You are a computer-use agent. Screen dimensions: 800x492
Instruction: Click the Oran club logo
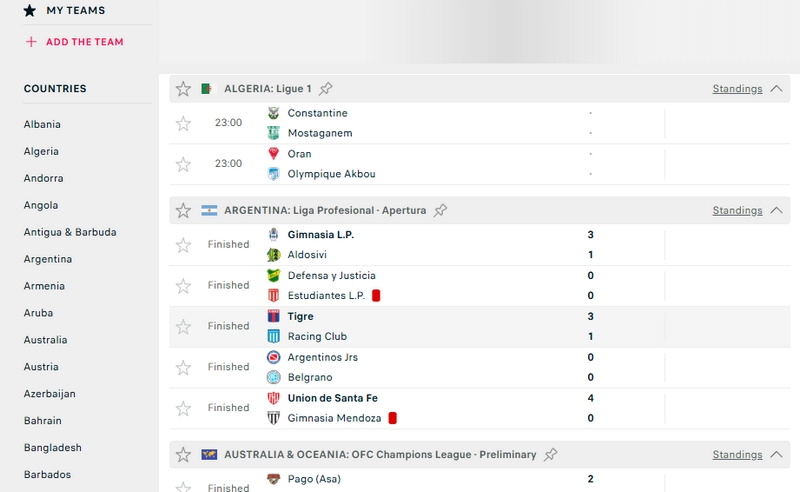pyautogui.click(x=274, y=154)
